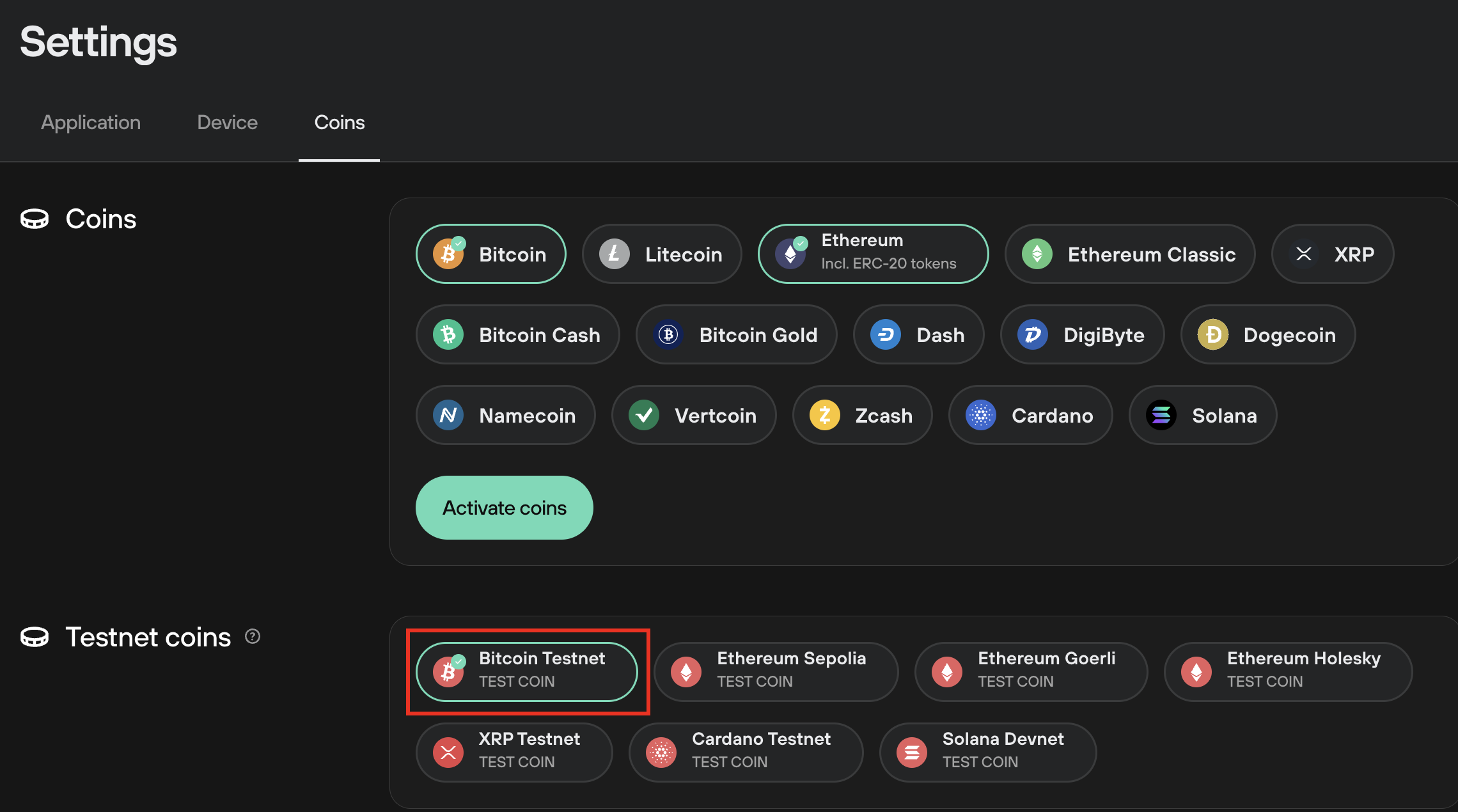Switch to the Application tab
This screenshot has width=1458, height=812.
point(91,122)
